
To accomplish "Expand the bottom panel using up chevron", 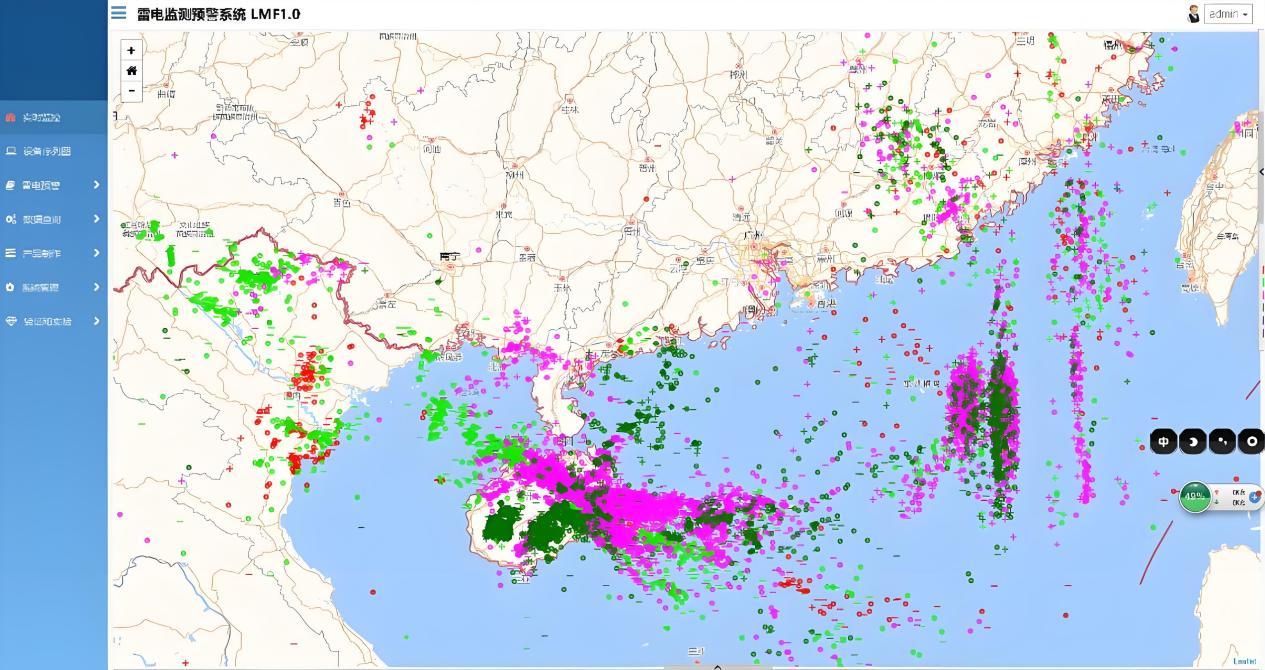I will [x=717, y=665].
